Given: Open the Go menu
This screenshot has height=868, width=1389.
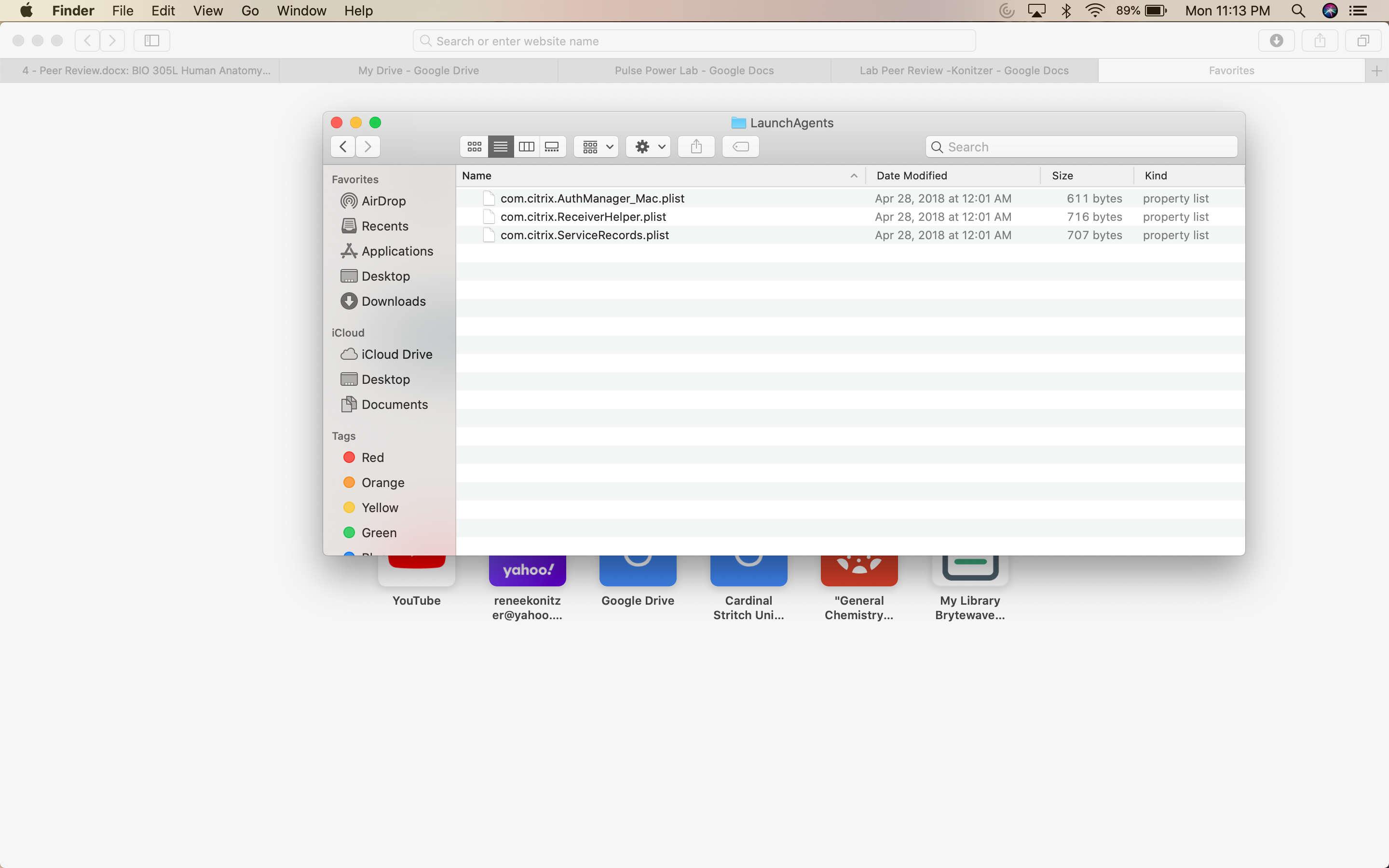Looking at the screenshot, I should 250,11.
